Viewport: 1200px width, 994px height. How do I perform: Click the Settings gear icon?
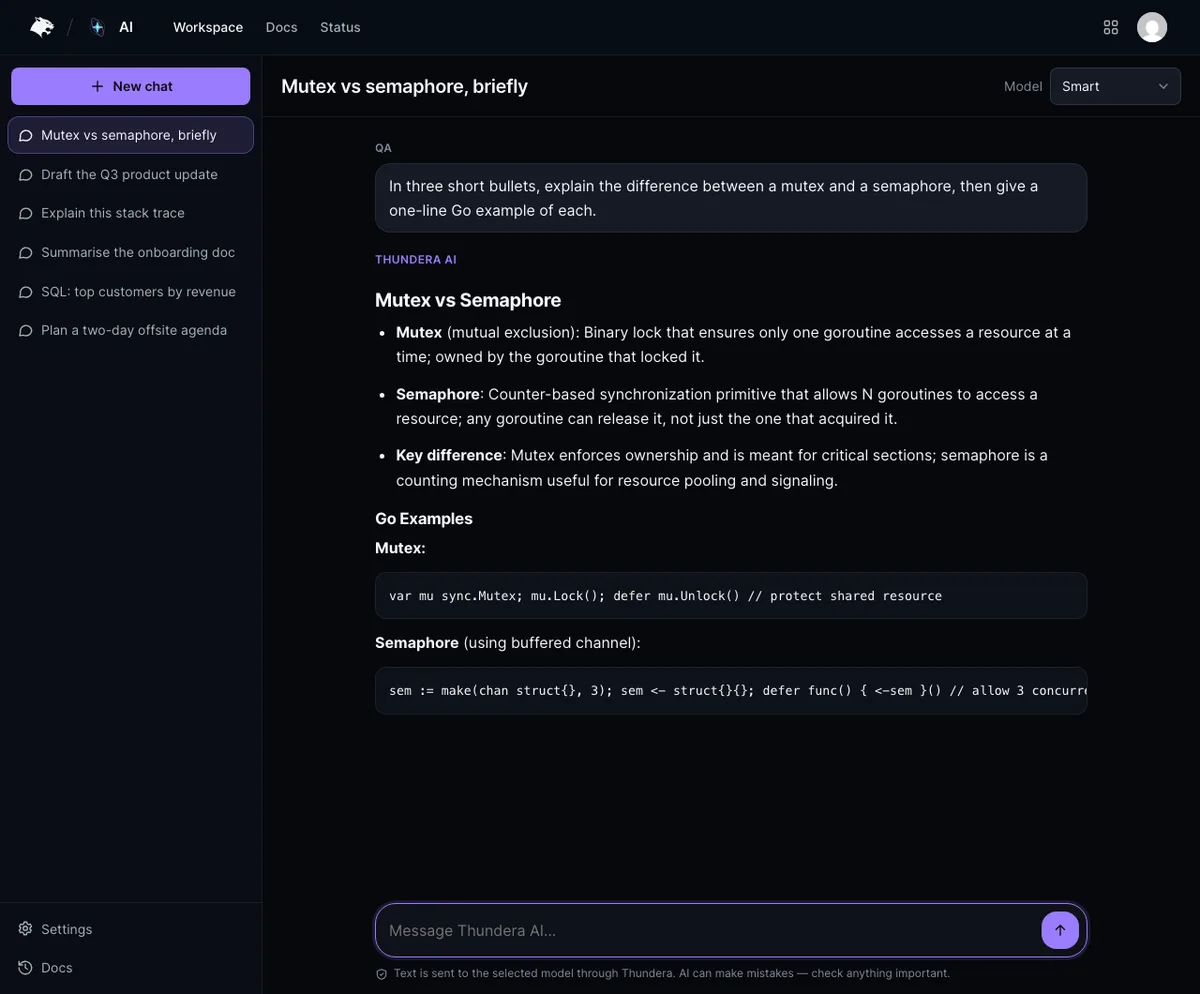(x=26, y=929)
